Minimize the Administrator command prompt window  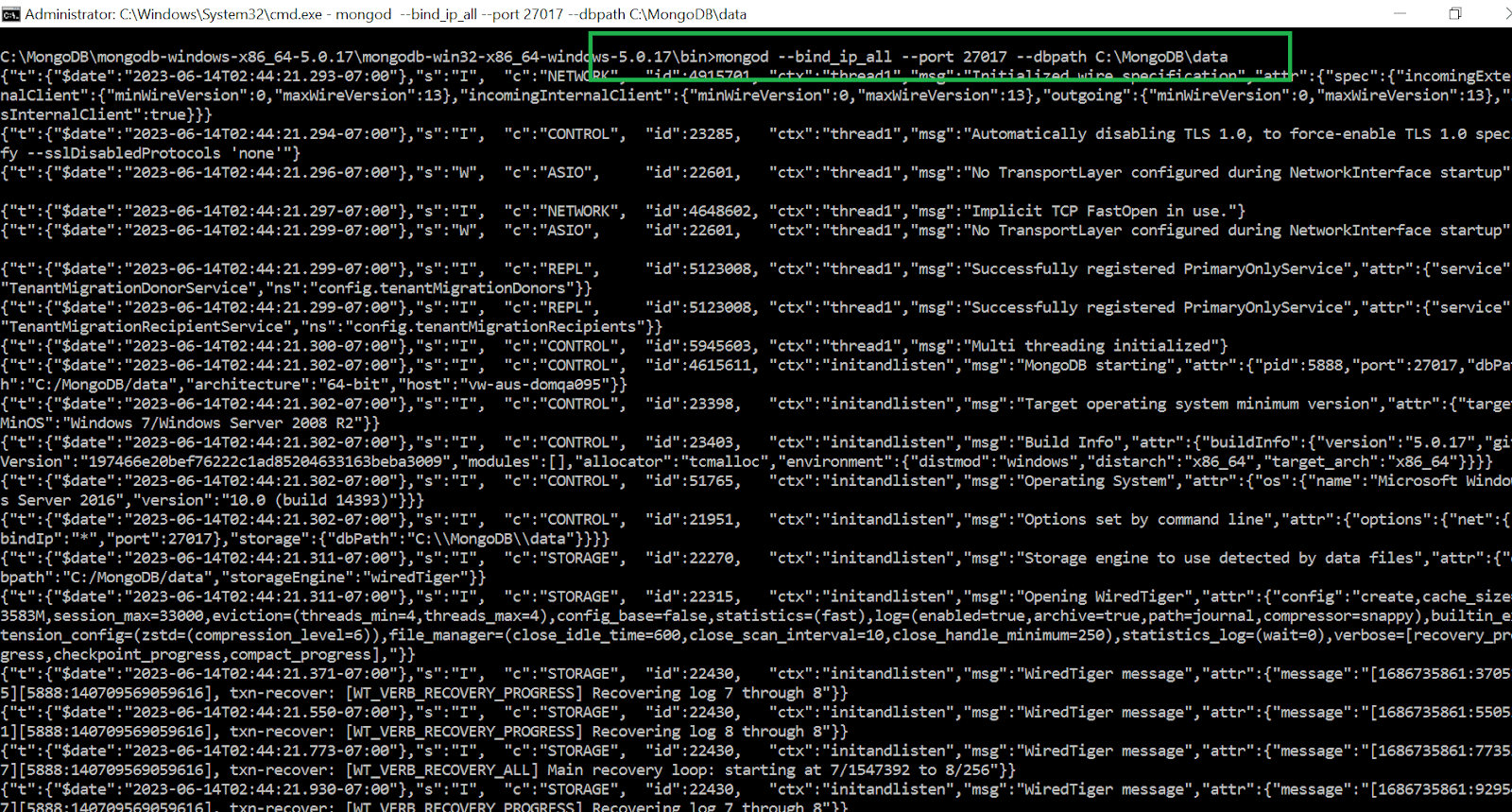click(x=1400, y=13)
